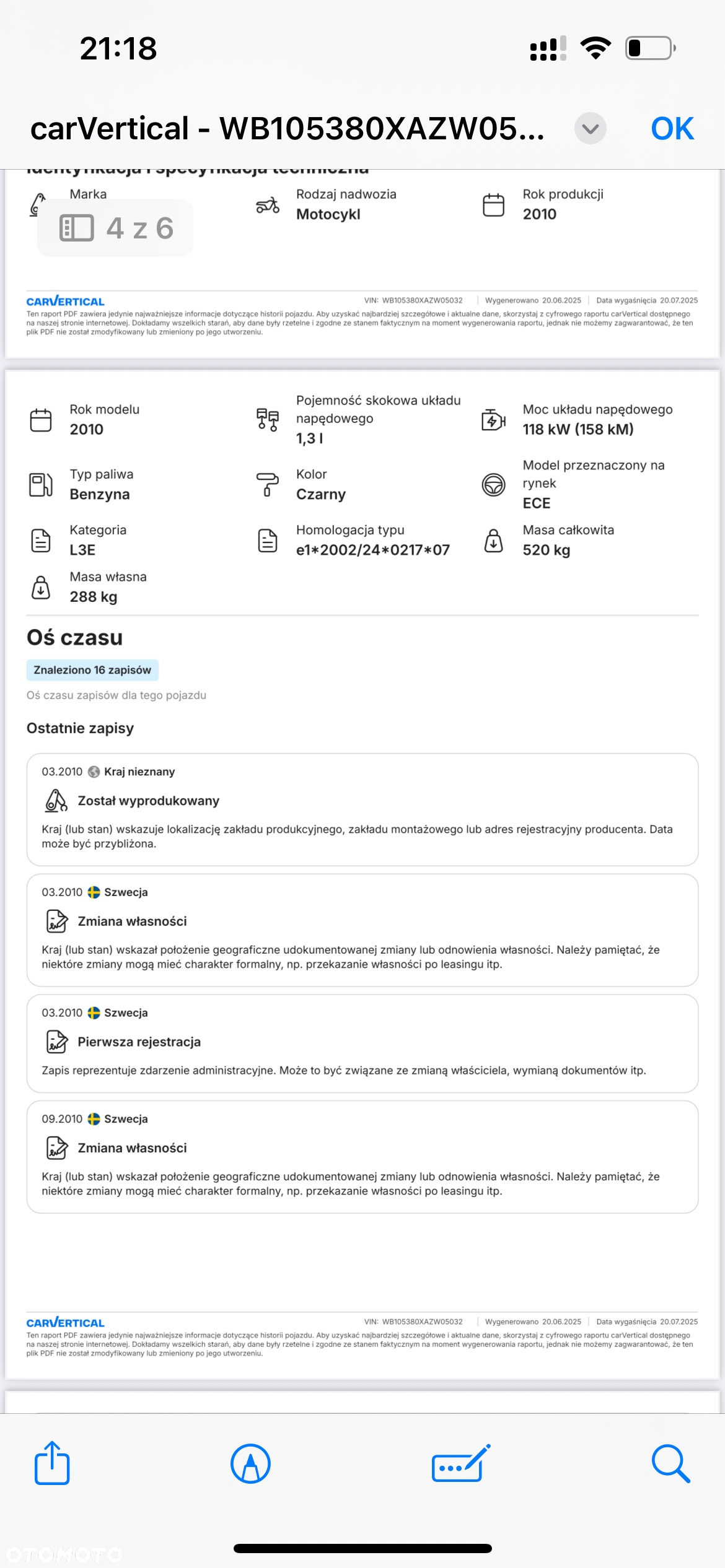The height and width of the screenshot is (1568, 725).
Task: Tap the Sweden flag on Pierwsza rejestracja entry
Action: (x=94, y=1013)
